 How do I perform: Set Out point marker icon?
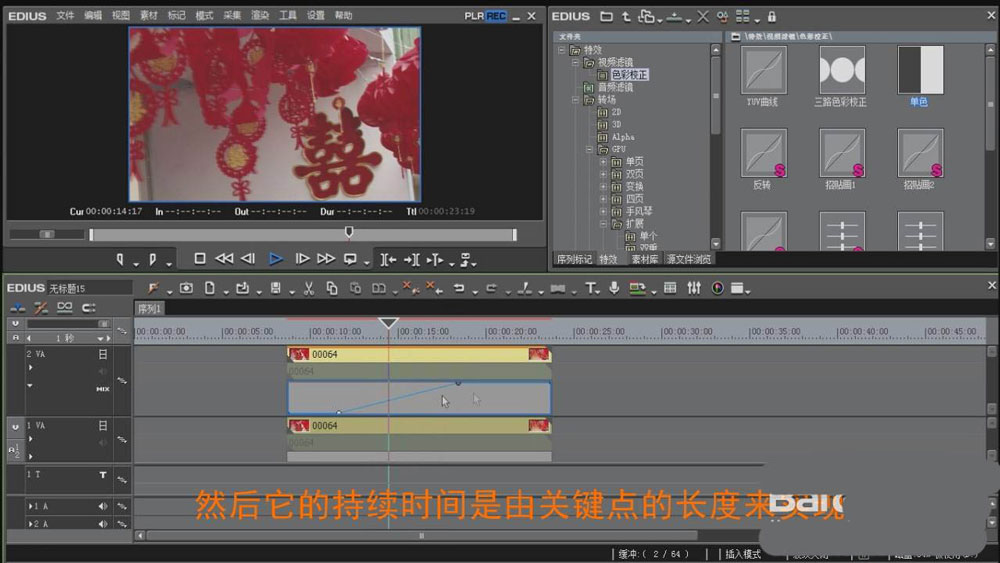click(x=152, y=259)
